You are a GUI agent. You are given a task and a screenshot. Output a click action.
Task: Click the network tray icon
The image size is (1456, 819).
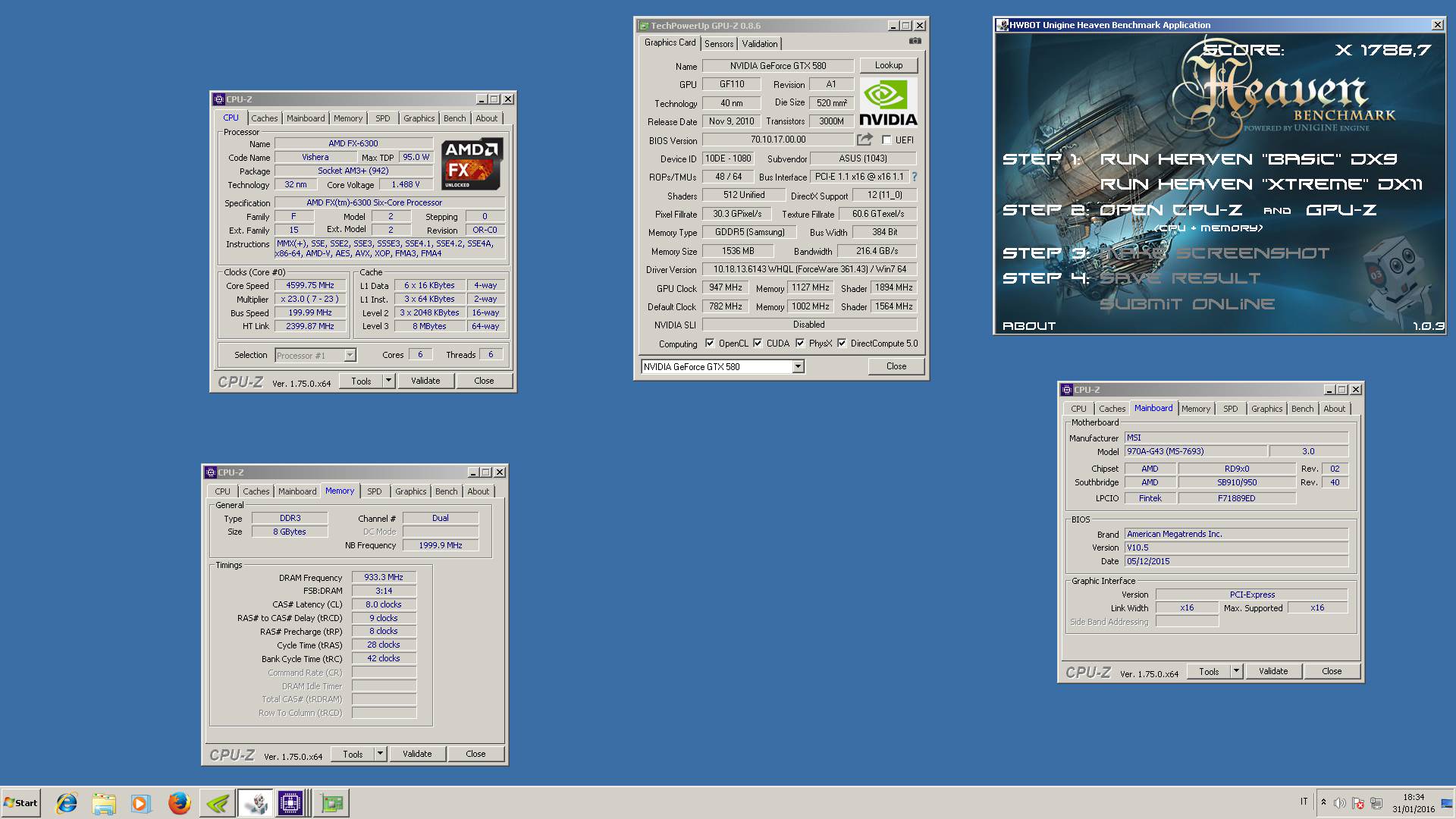click(x=1376, y=803)
